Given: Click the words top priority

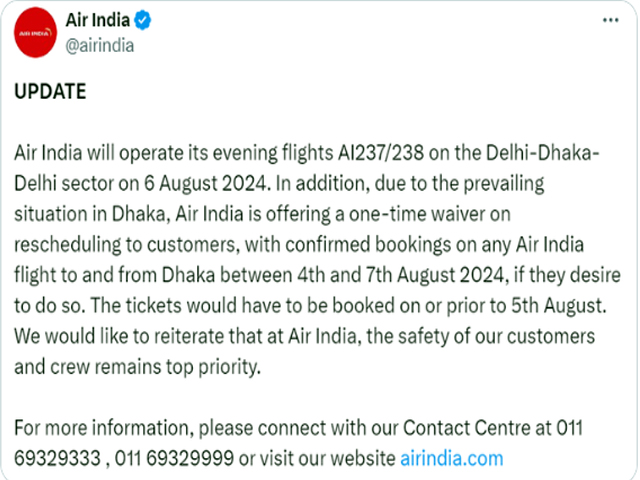Looking at the screenshot, I should tap(213, 367).
